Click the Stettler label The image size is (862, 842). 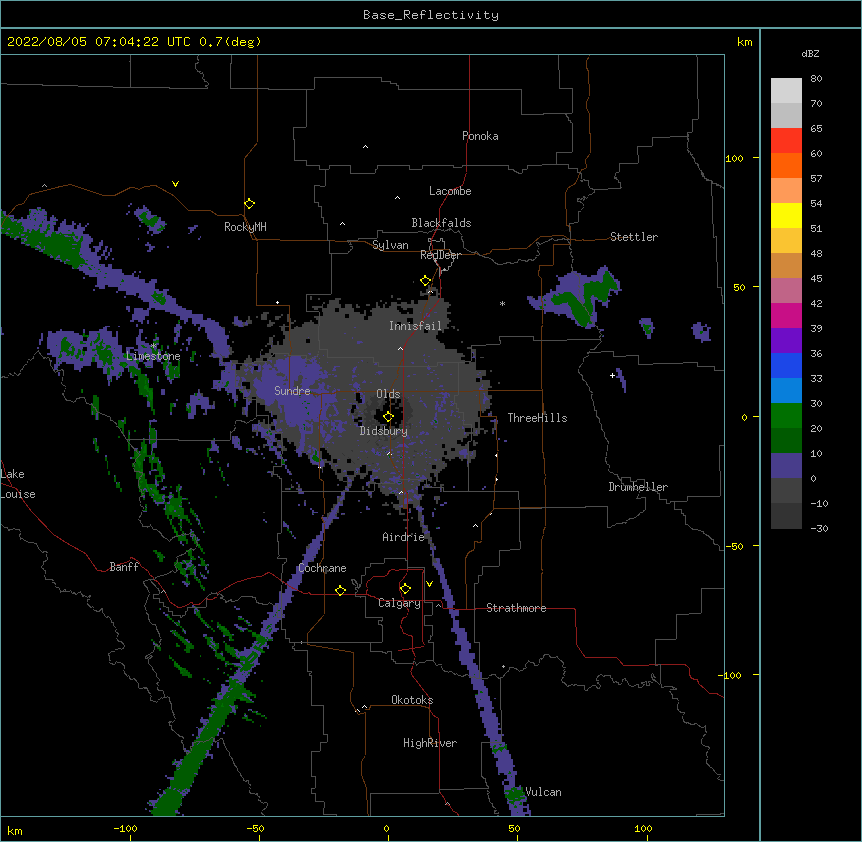pos(634,237)
